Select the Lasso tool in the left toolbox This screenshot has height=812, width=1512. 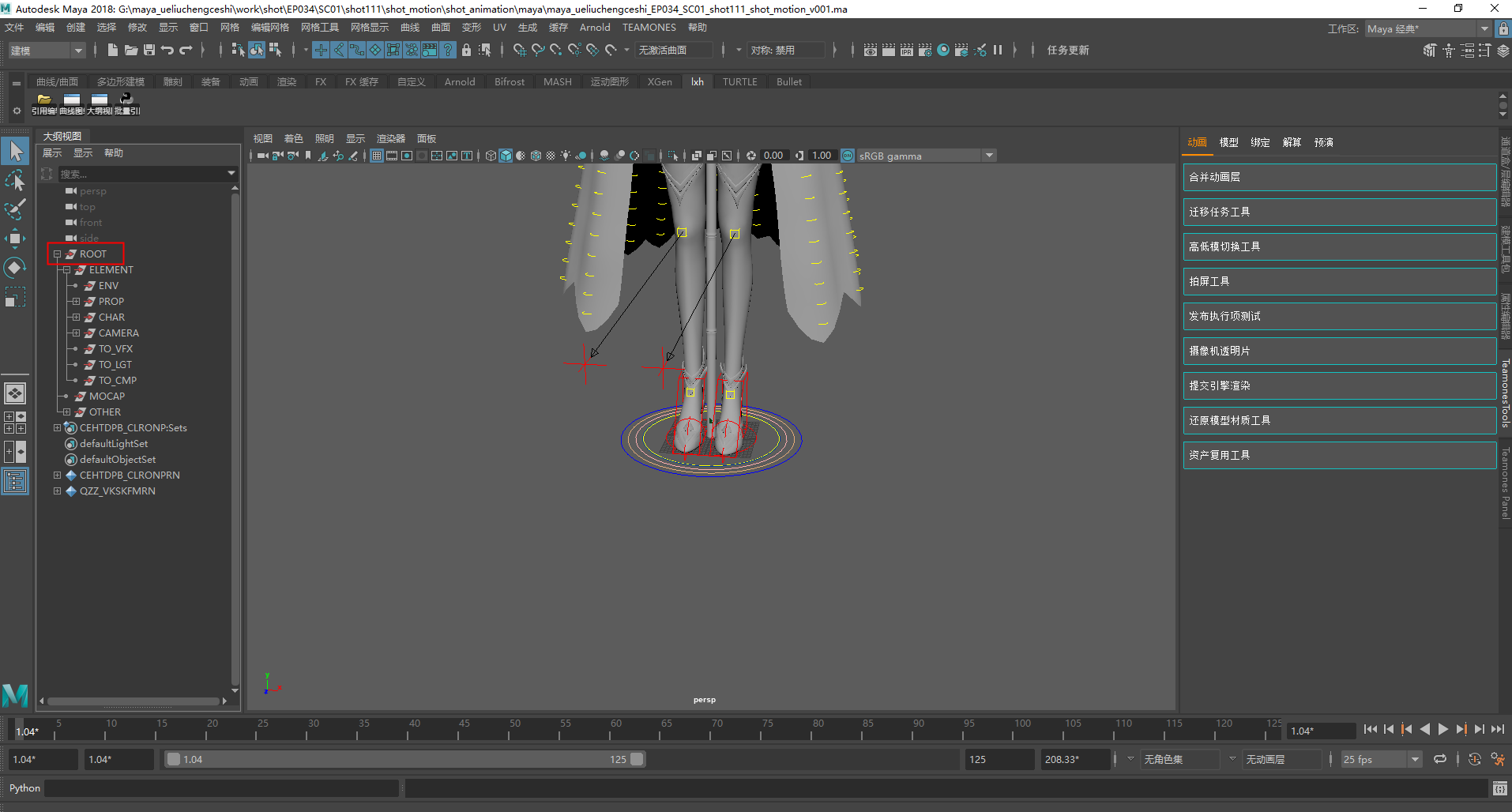click(x=15, y=181)
